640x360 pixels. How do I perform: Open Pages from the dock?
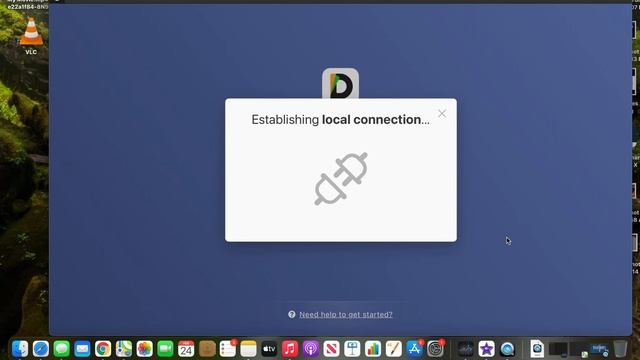tap(393, 349)
